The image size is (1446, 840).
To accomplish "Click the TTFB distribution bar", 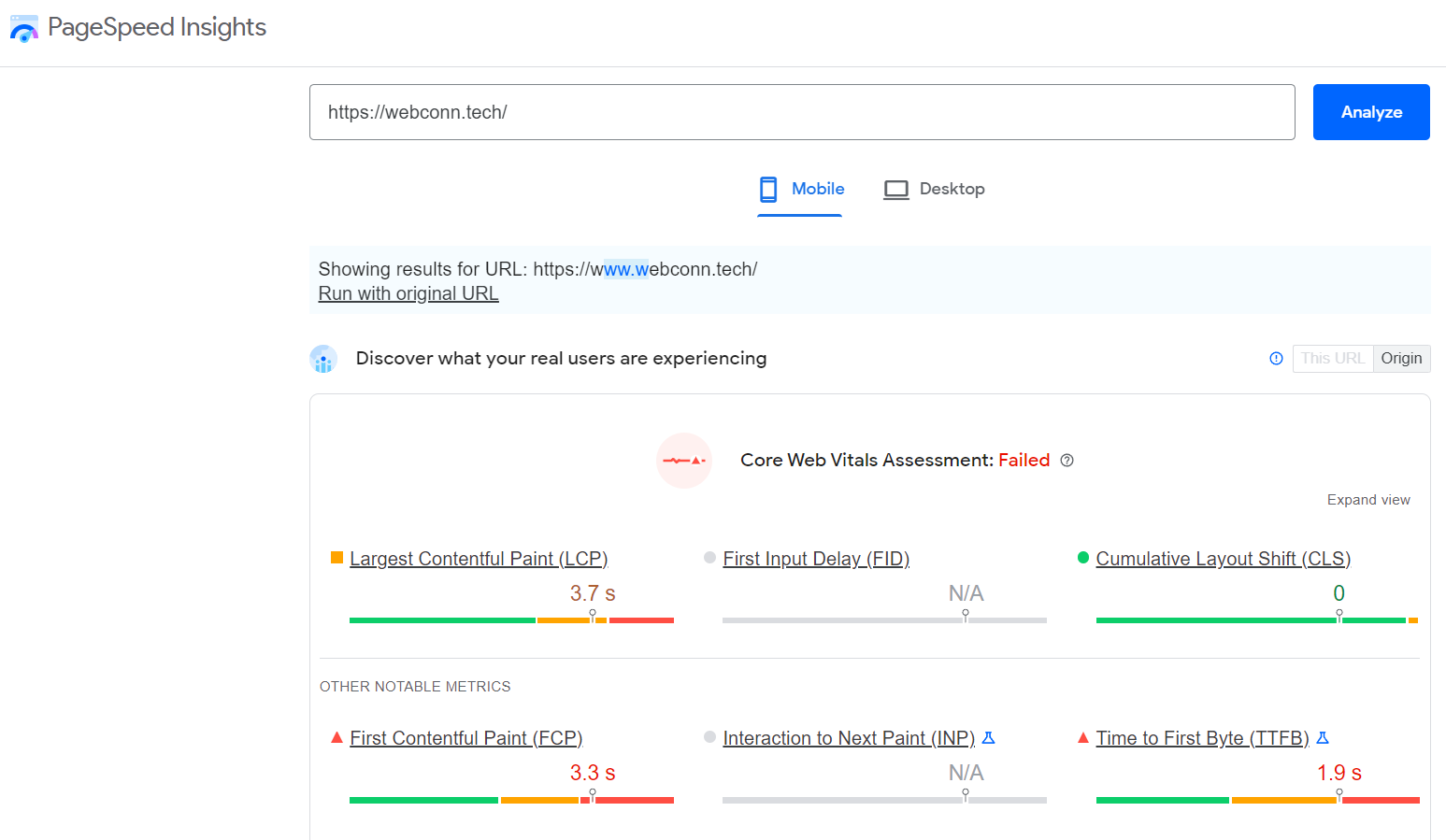I will pos(1257,800).
